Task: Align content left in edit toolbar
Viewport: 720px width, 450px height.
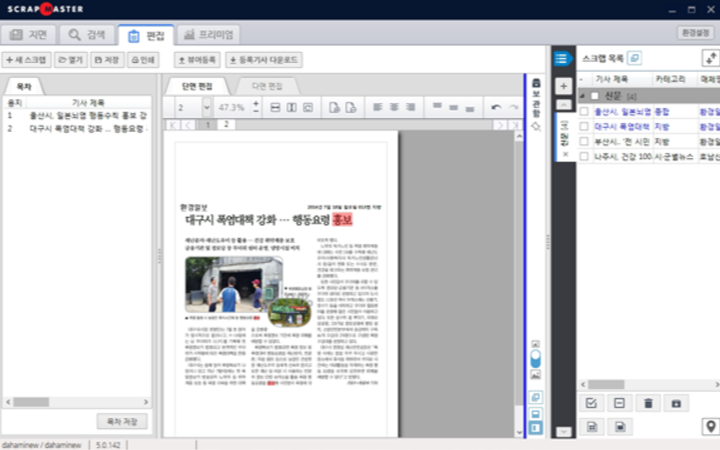Action: click(x=377, y=107)
